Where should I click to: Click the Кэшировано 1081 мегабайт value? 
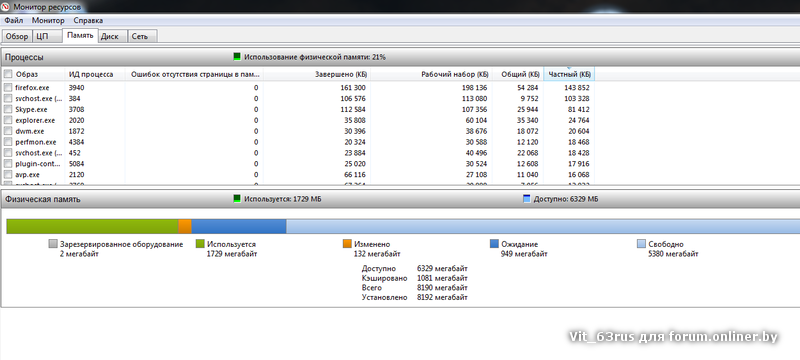pos(442,278)
